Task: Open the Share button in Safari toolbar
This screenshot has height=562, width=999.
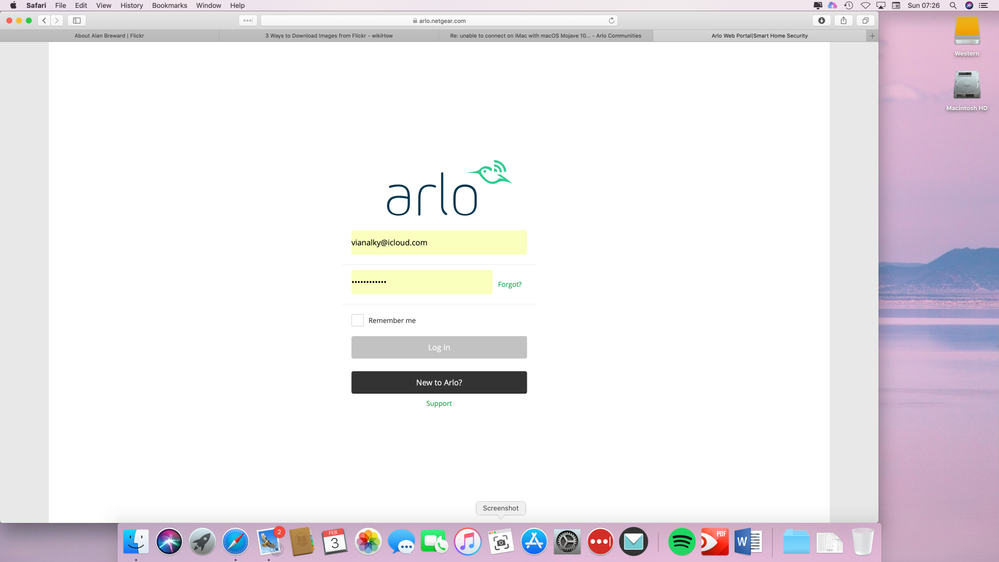Action: (x=844, y=20)
